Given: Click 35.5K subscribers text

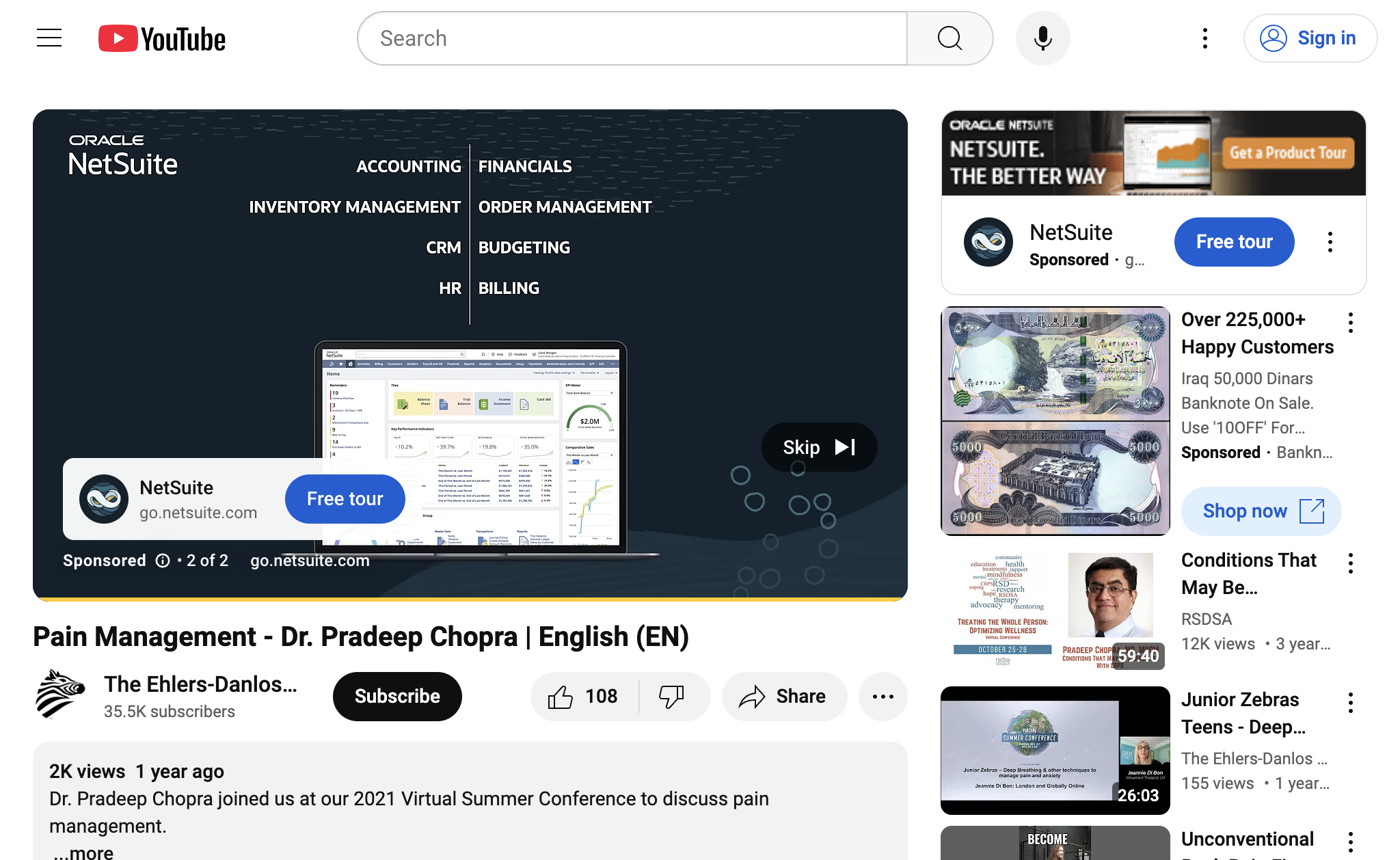Looking at the screenshot, I should [x=170, y=712].
